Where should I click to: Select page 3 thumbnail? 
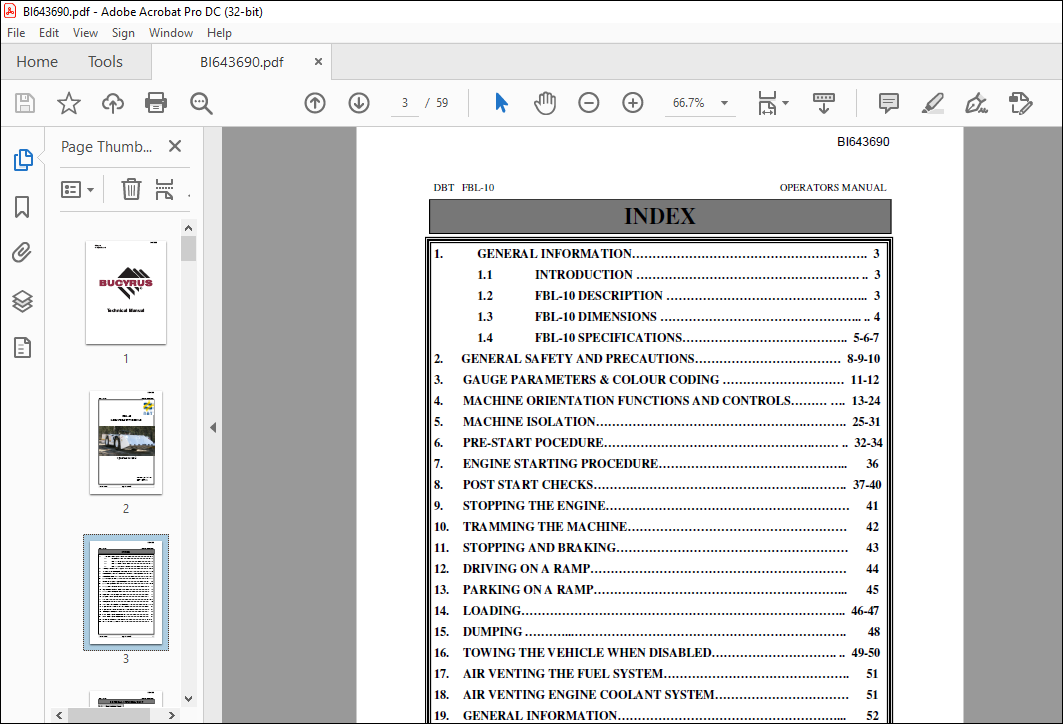(126, 592)
